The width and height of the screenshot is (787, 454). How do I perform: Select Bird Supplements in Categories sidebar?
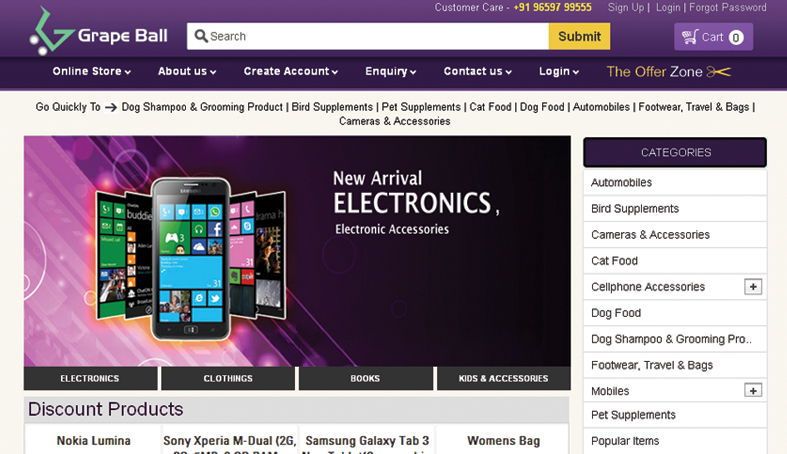click(675, 209)
